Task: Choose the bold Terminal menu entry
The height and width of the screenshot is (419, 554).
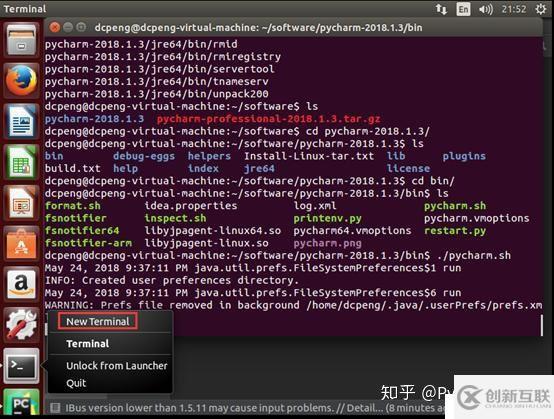Action: (88, 344)
